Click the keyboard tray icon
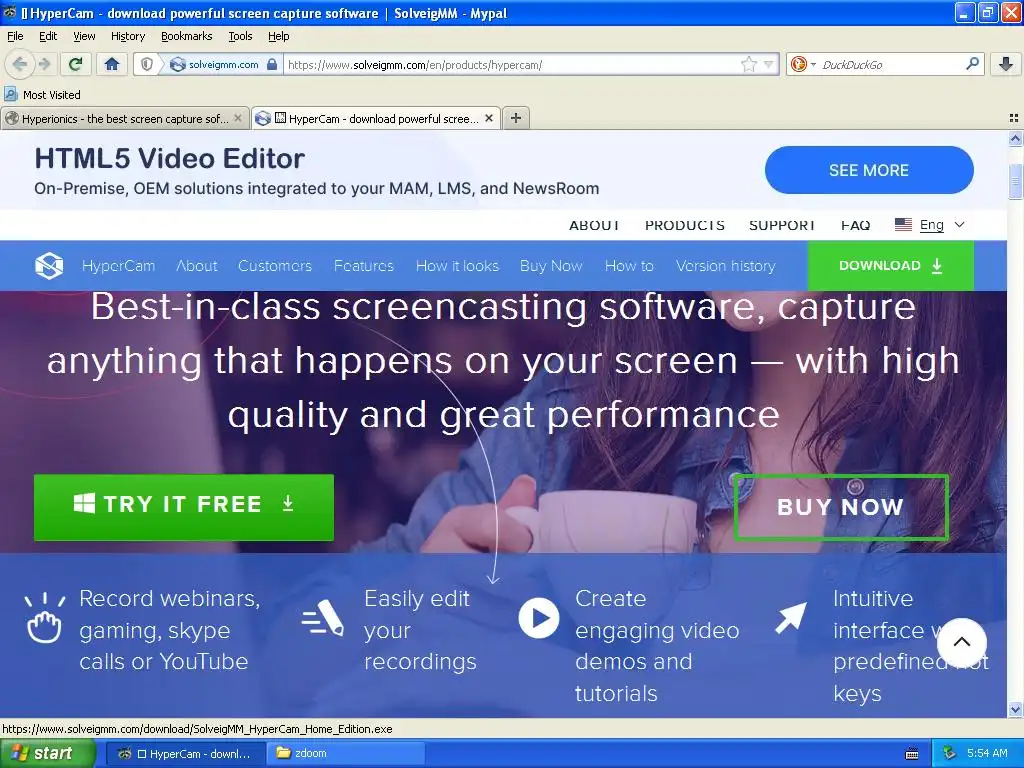The width and height of the screenshot is (1024, 768). [x=912, y=754]
